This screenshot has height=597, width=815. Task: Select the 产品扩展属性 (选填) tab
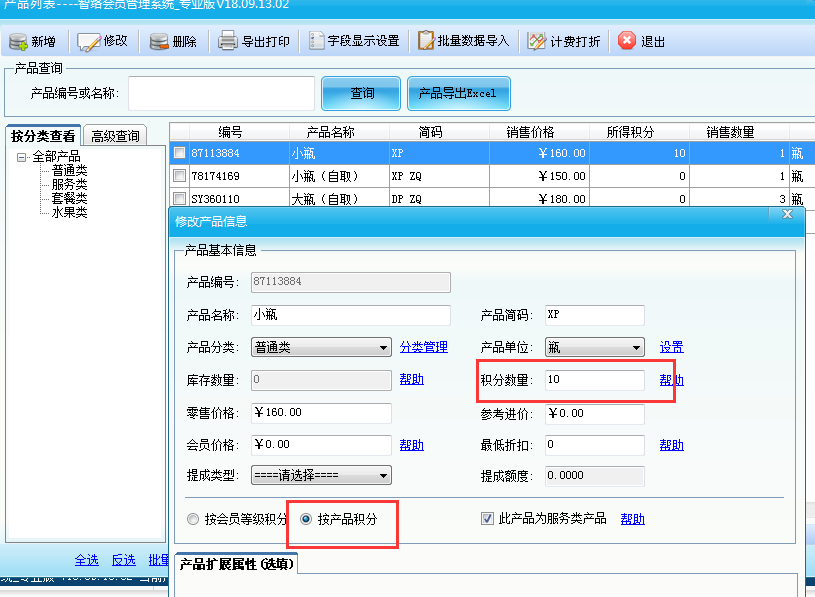[236, 564]
